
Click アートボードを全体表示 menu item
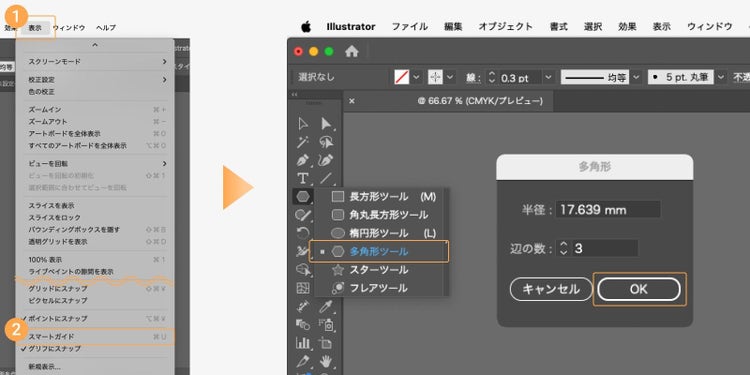(x=95, y=133)
